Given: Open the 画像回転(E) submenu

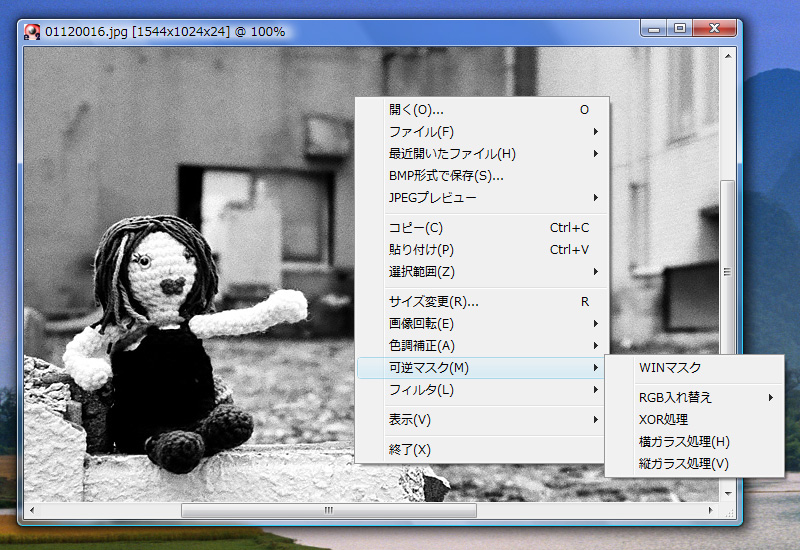Looking at the screenshot, I should click(x=482, y=323).
